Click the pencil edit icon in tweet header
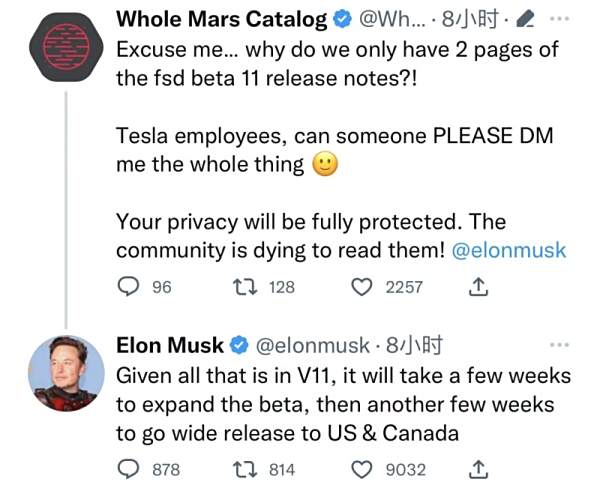This screenshot has height=494, width=600. coord(528,19)
